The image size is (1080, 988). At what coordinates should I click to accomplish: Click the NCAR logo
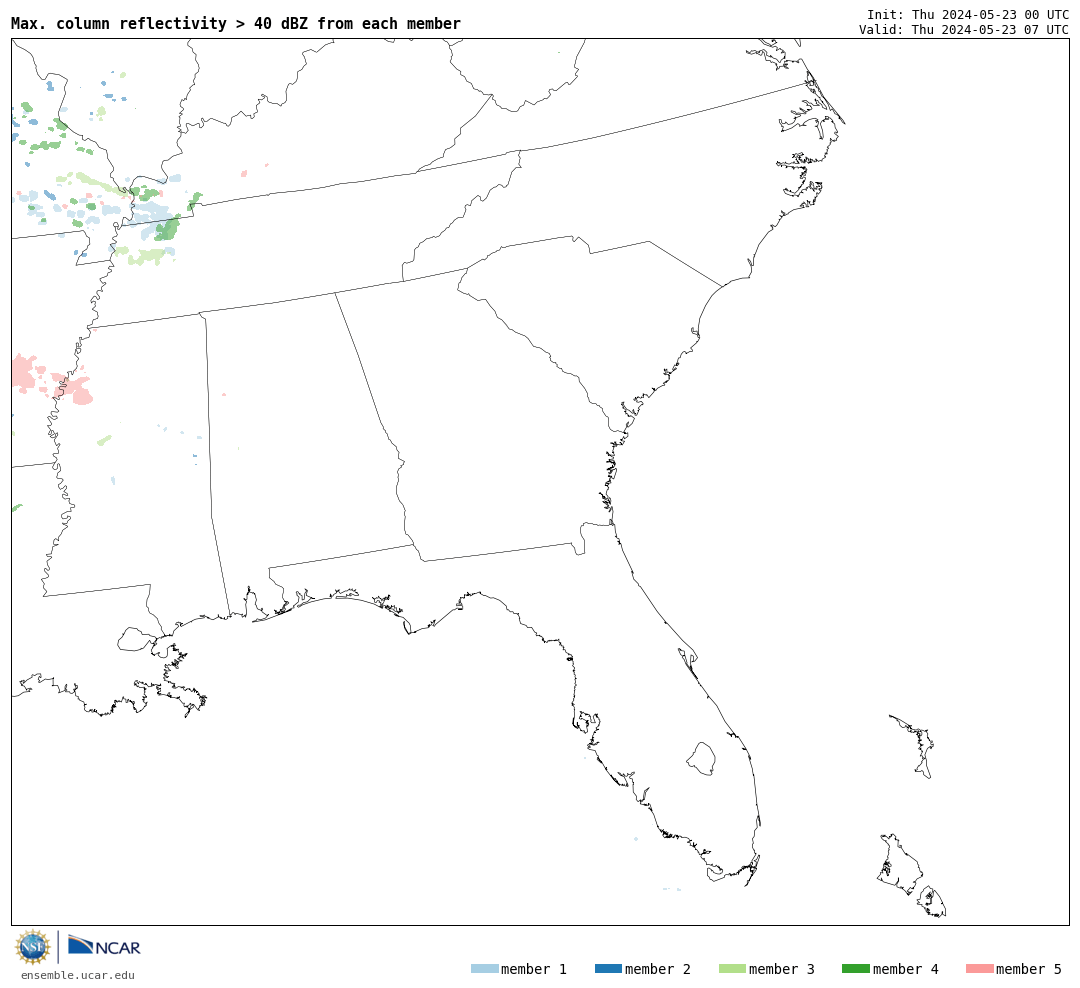coord(104,946)
